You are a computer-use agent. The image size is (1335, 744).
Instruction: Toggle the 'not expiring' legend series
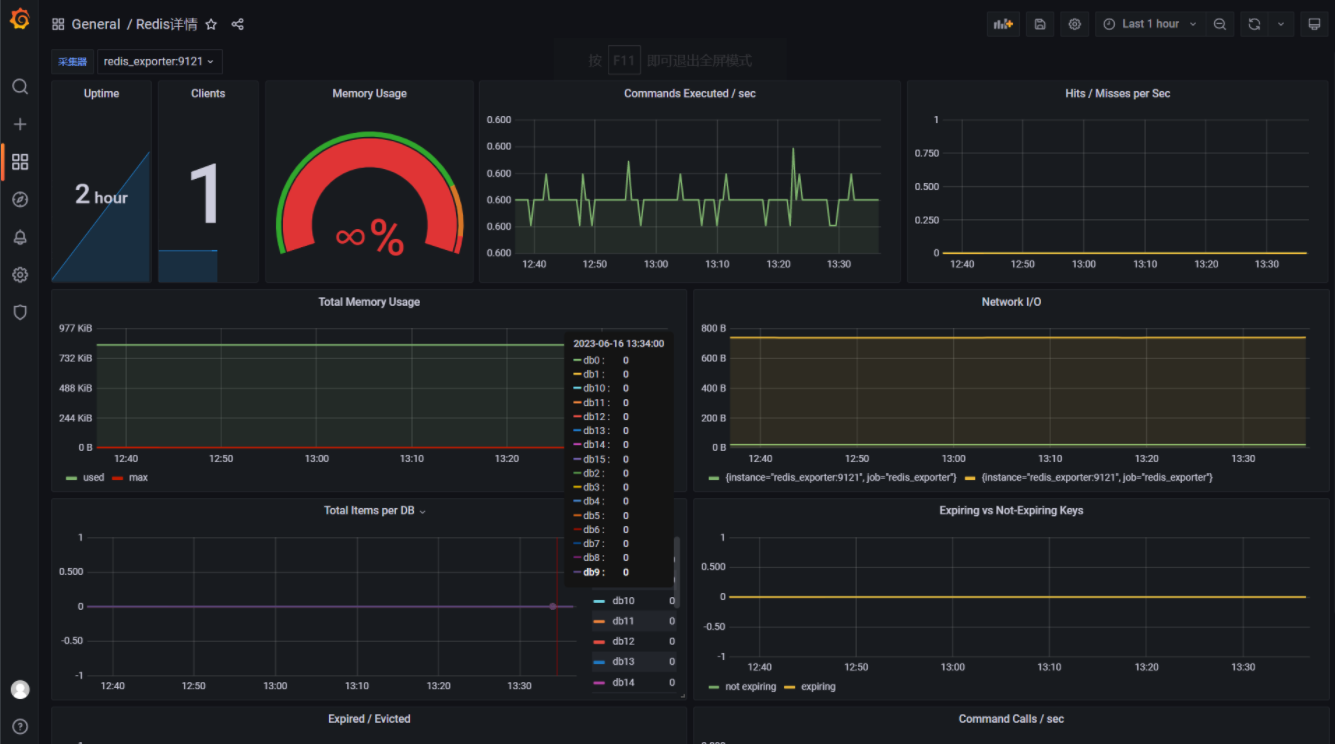[x=750, y=687]
